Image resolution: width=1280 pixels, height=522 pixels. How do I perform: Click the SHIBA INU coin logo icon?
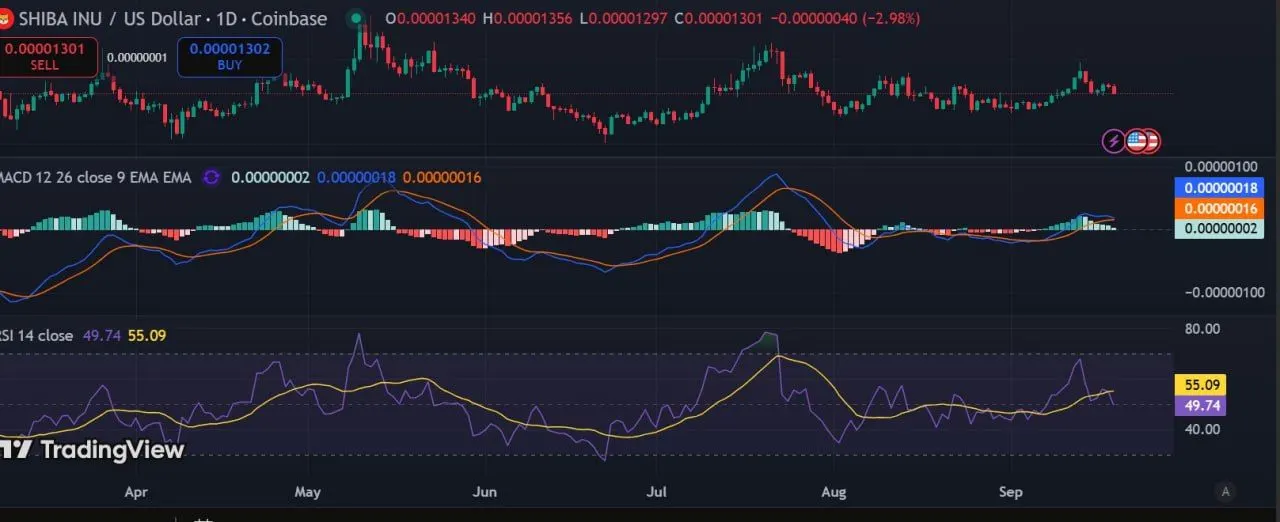coord(5,18)
